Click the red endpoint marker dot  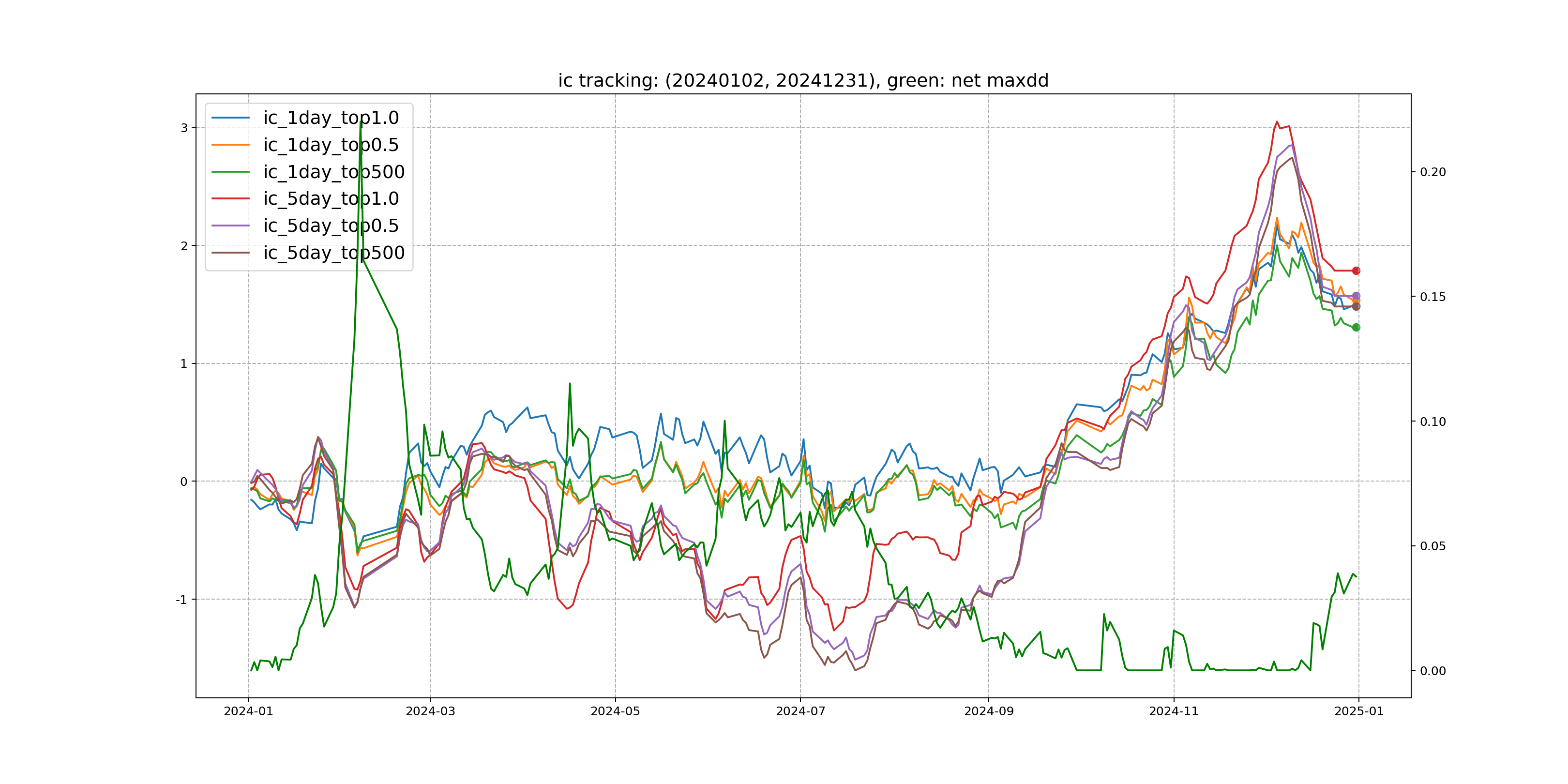(x=1356, y=271)
